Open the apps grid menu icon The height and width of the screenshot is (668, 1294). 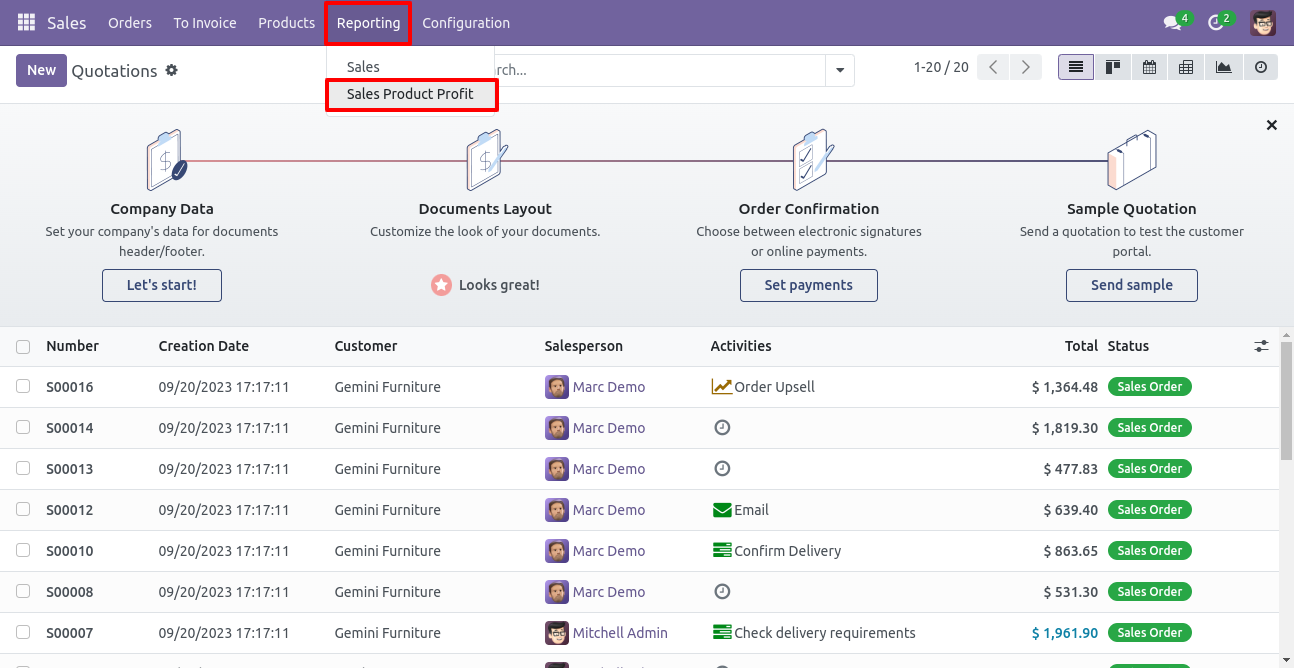(x=26, y=22)
